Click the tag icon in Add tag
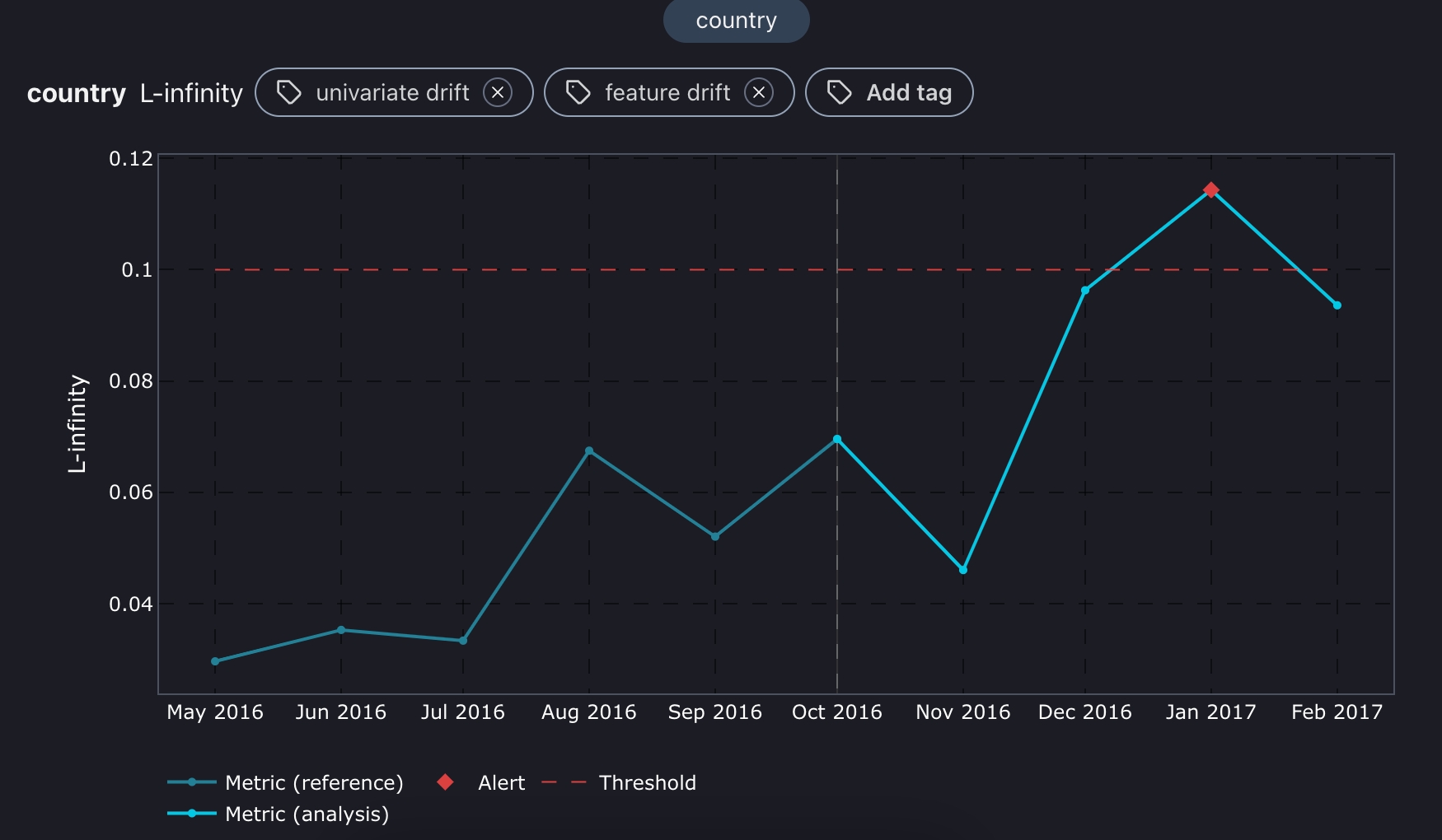The image size is (1442, 840). pyautogui.click(x=839, y=92)
